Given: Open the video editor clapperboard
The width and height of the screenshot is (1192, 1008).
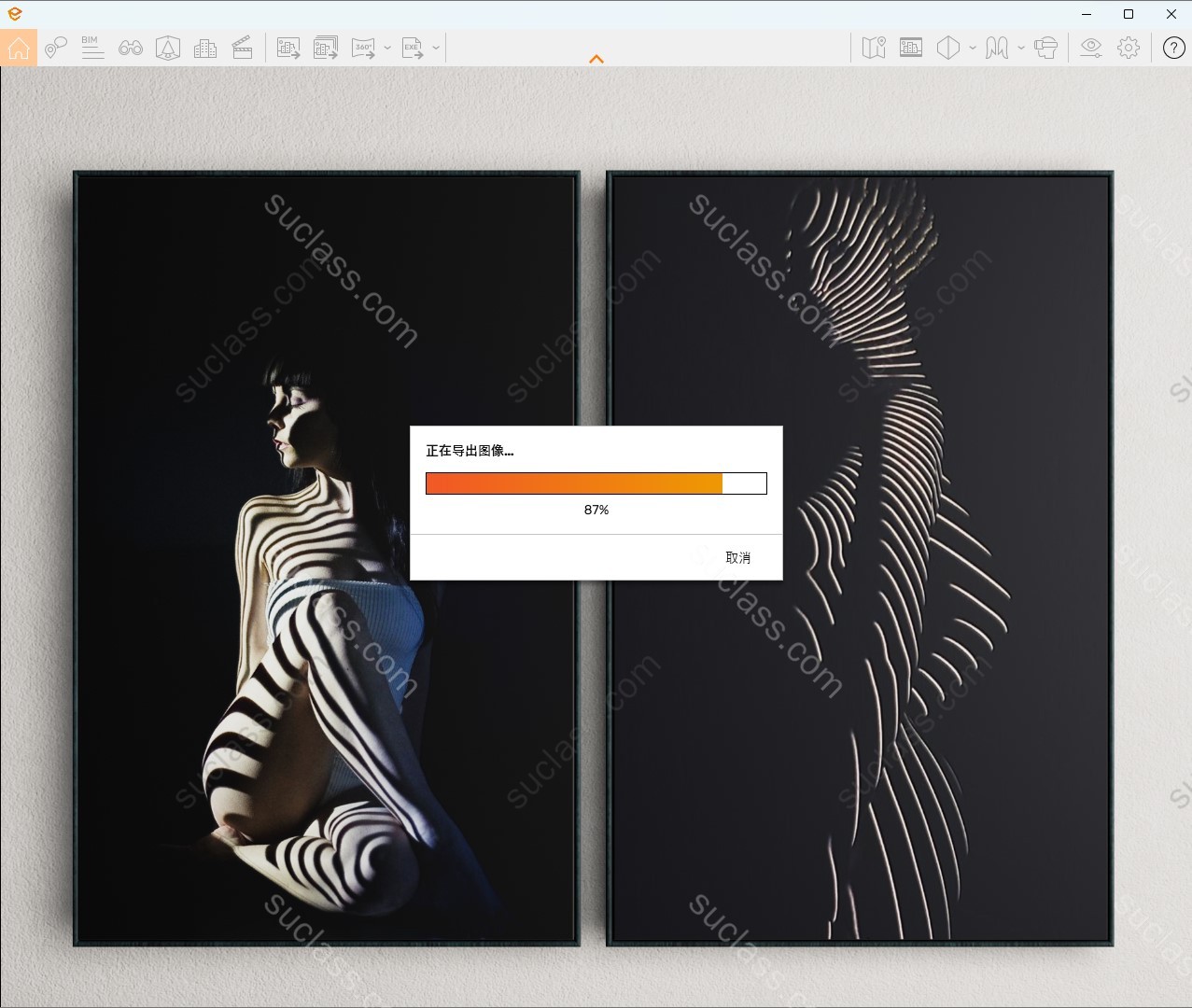Looking at the screenshot, I should pyautogui.click(x=243, y=48).
